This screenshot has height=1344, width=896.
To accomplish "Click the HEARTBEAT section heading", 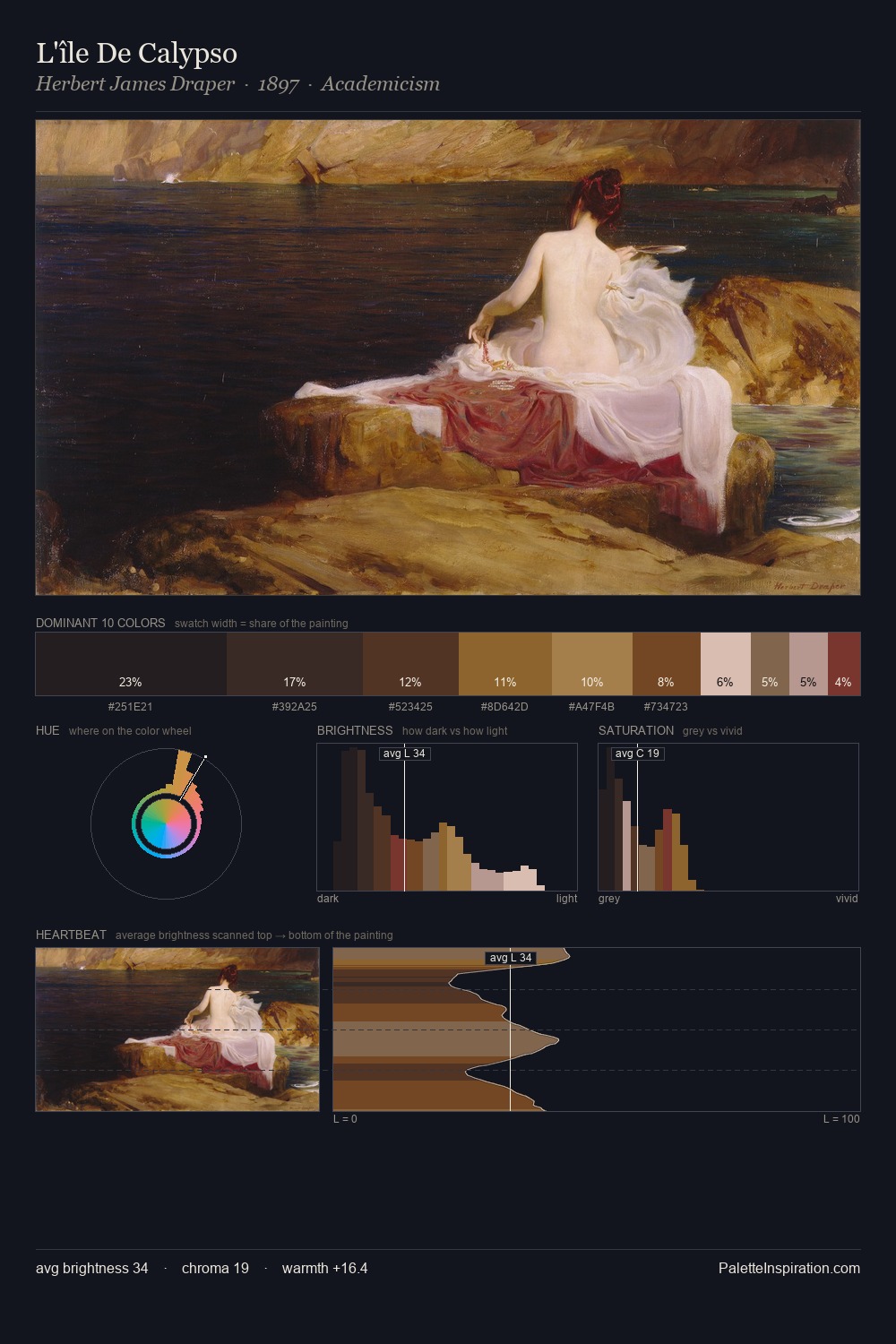I will point(71,935).
